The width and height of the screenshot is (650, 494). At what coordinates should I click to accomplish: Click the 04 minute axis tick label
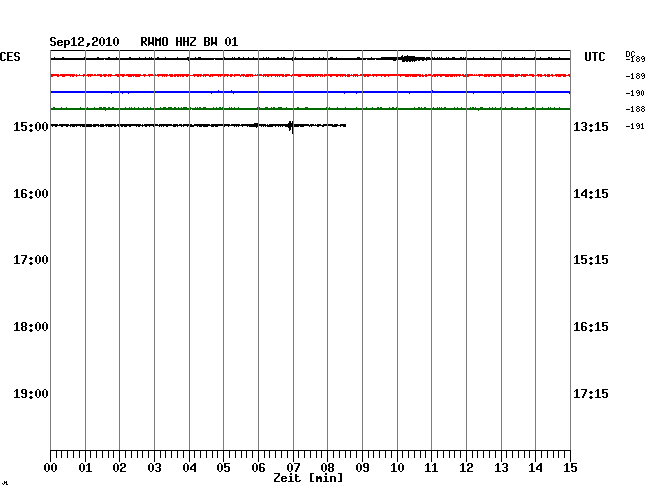[x=189, y=468]
